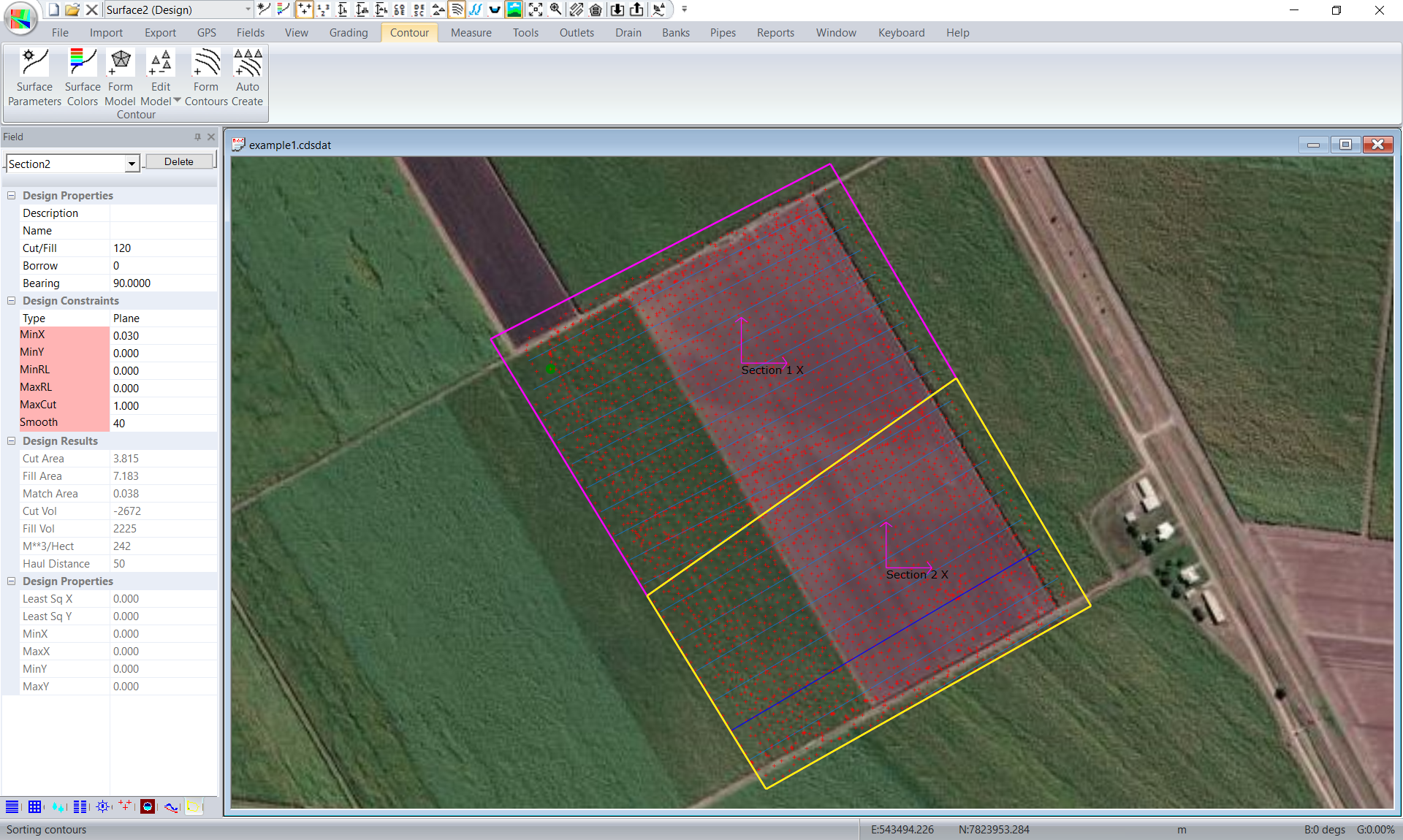Open the Reports menu
1403x840 pixels.
(x=775, y=33)
